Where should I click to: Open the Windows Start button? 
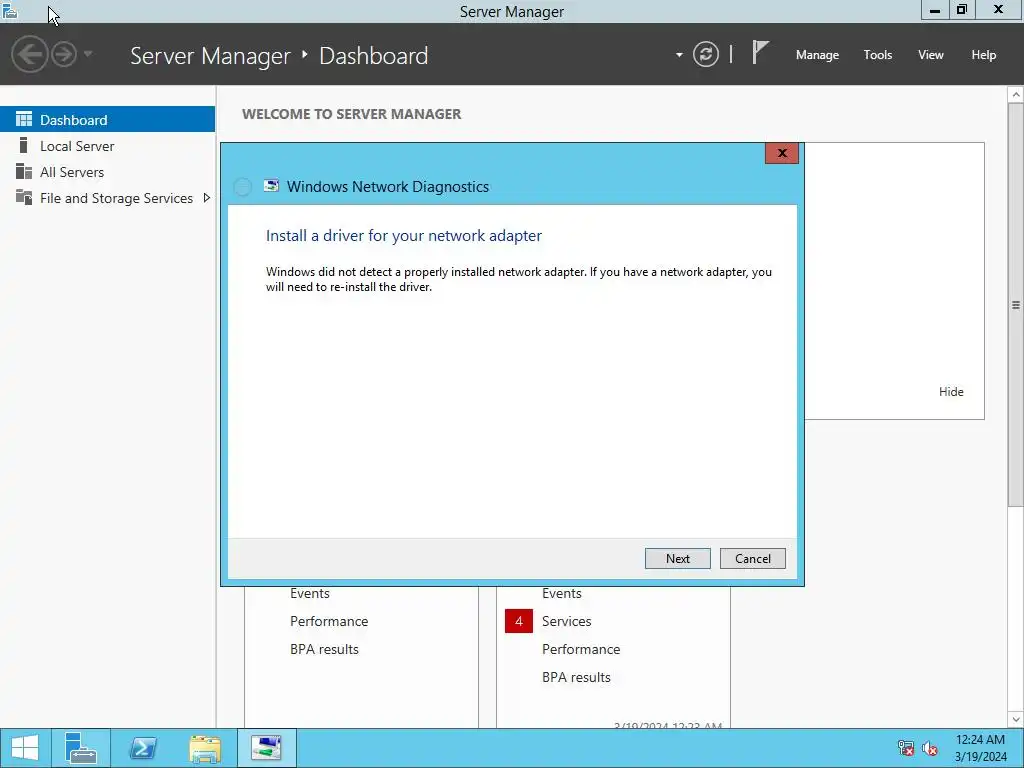pyautogui.click(x=25, y=748)
